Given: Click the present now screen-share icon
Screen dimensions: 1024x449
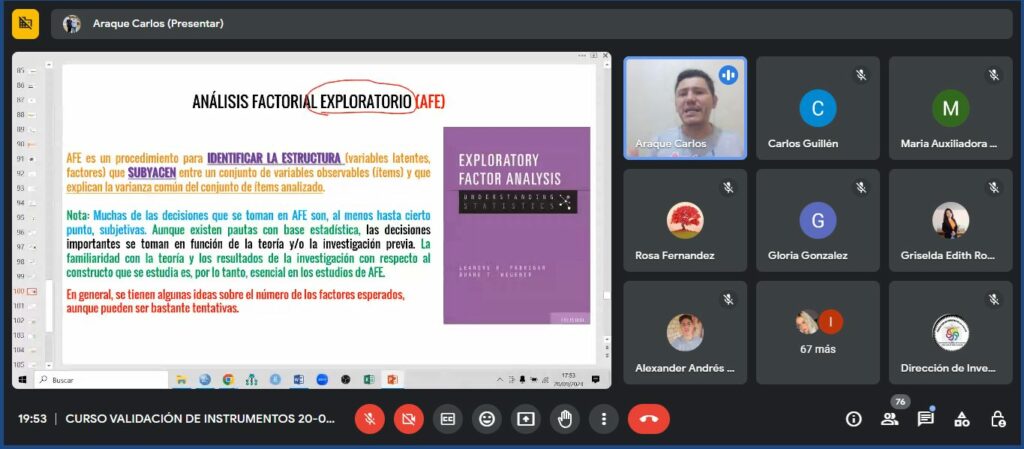Looking at the screenshot, I should point(526,419).
